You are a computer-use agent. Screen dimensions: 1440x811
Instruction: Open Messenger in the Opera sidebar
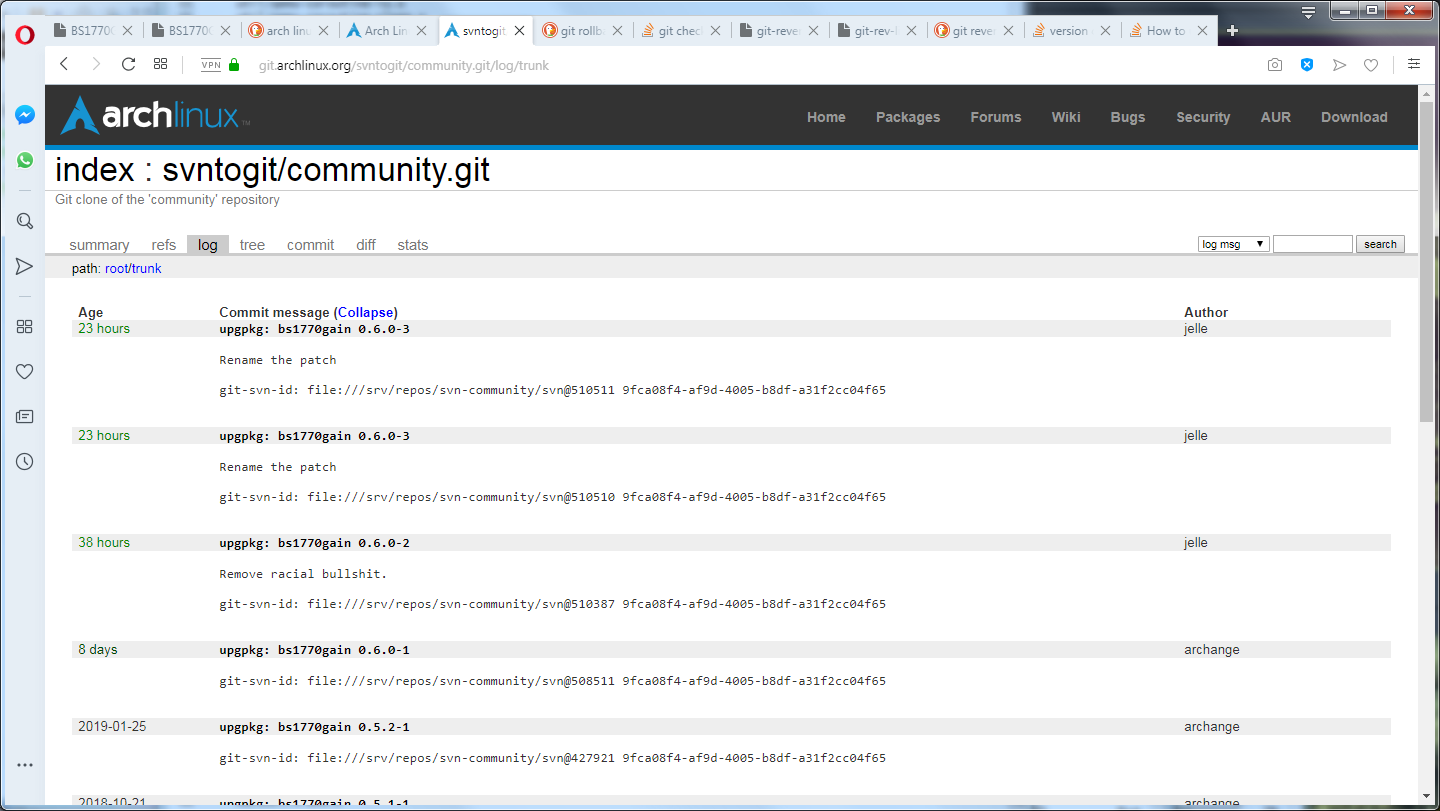(x=25, y=115)
